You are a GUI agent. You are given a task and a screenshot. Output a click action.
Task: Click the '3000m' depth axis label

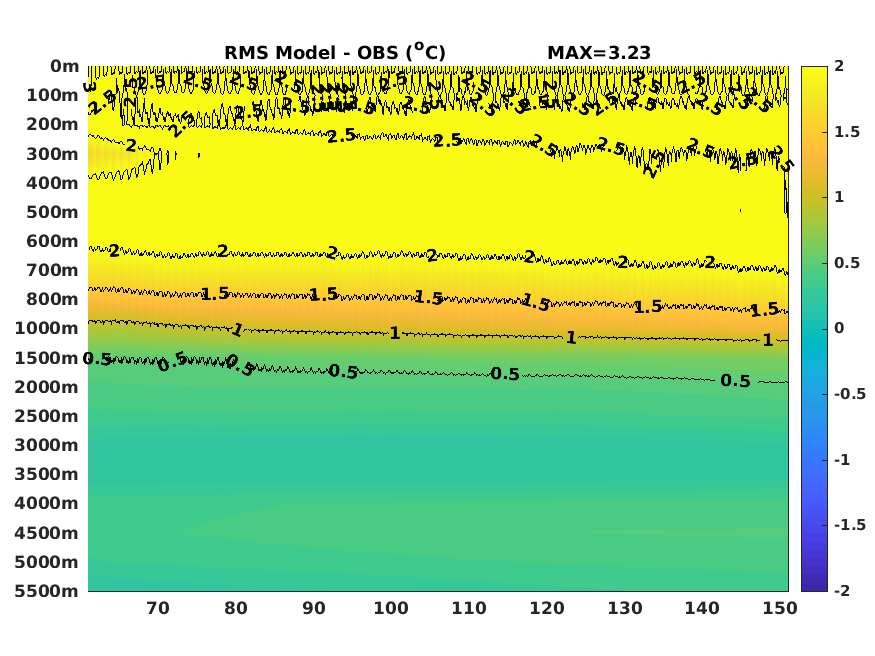[x=47, y=445]
